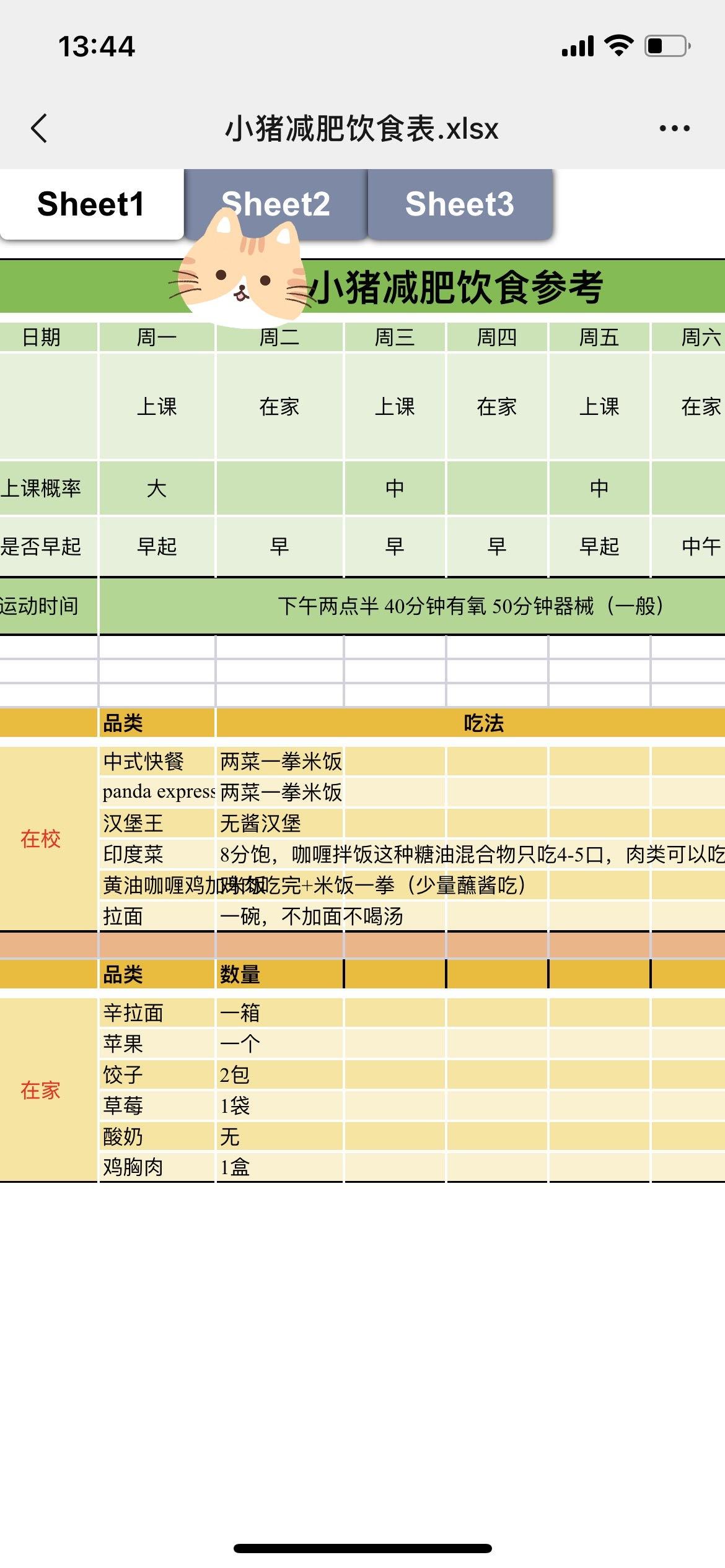Screen dimensions: 725x1568
Task: Select the 周二 column header
Action: coord(279,338)
